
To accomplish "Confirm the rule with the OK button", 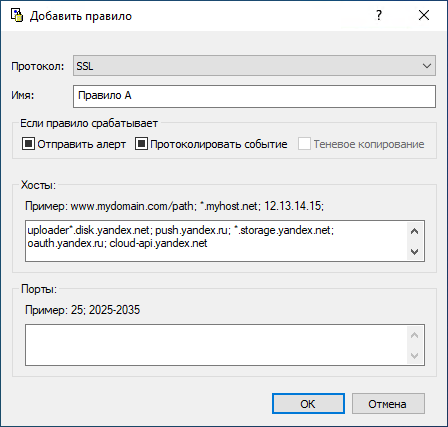I will point(308,404).
